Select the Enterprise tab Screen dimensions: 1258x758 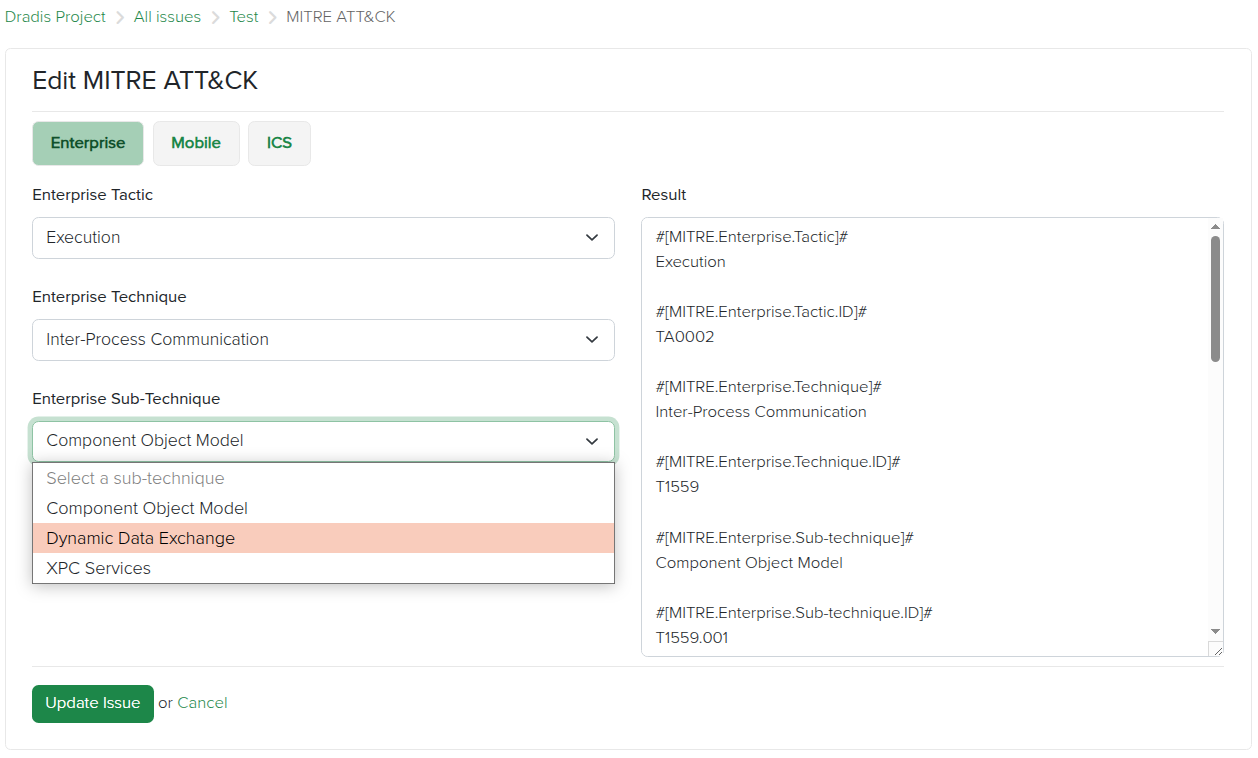point(87,143)
